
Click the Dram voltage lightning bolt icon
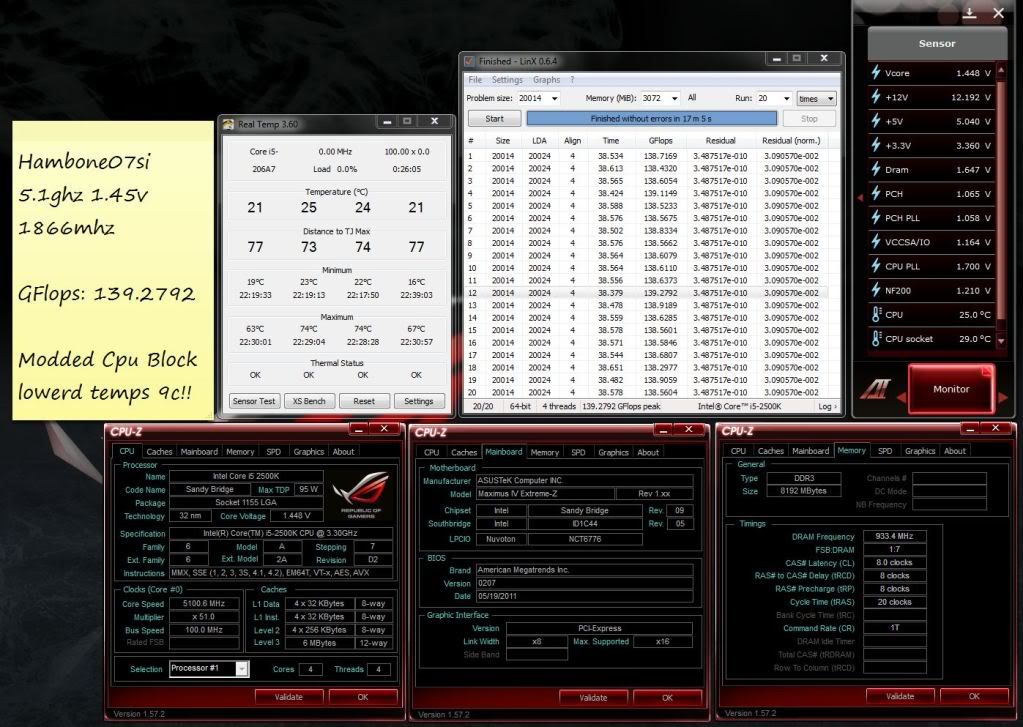[876, 169]
